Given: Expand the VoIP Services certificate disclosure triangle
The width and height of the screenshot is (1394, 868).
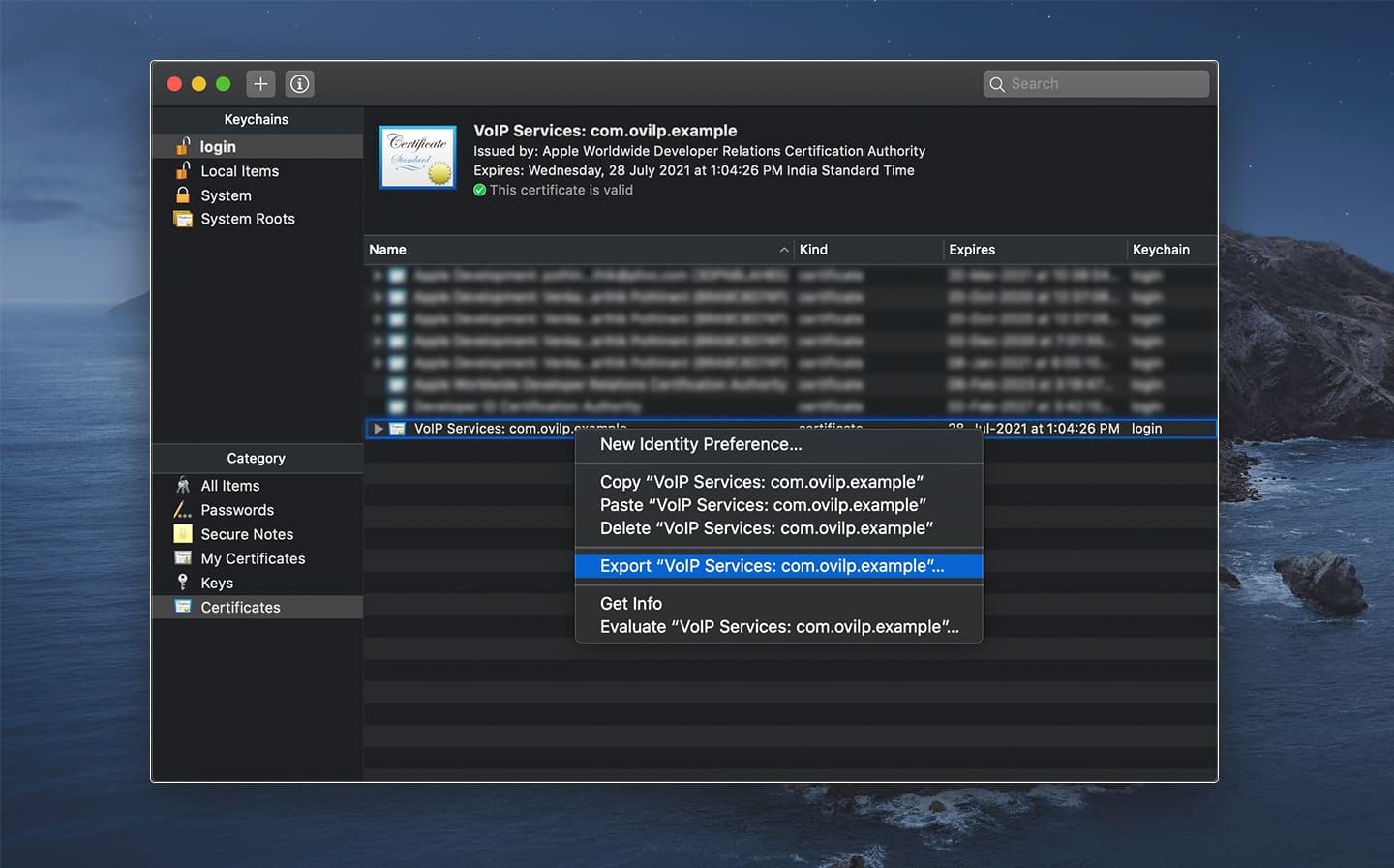Looking at the screenshot, I should point(379,429).
